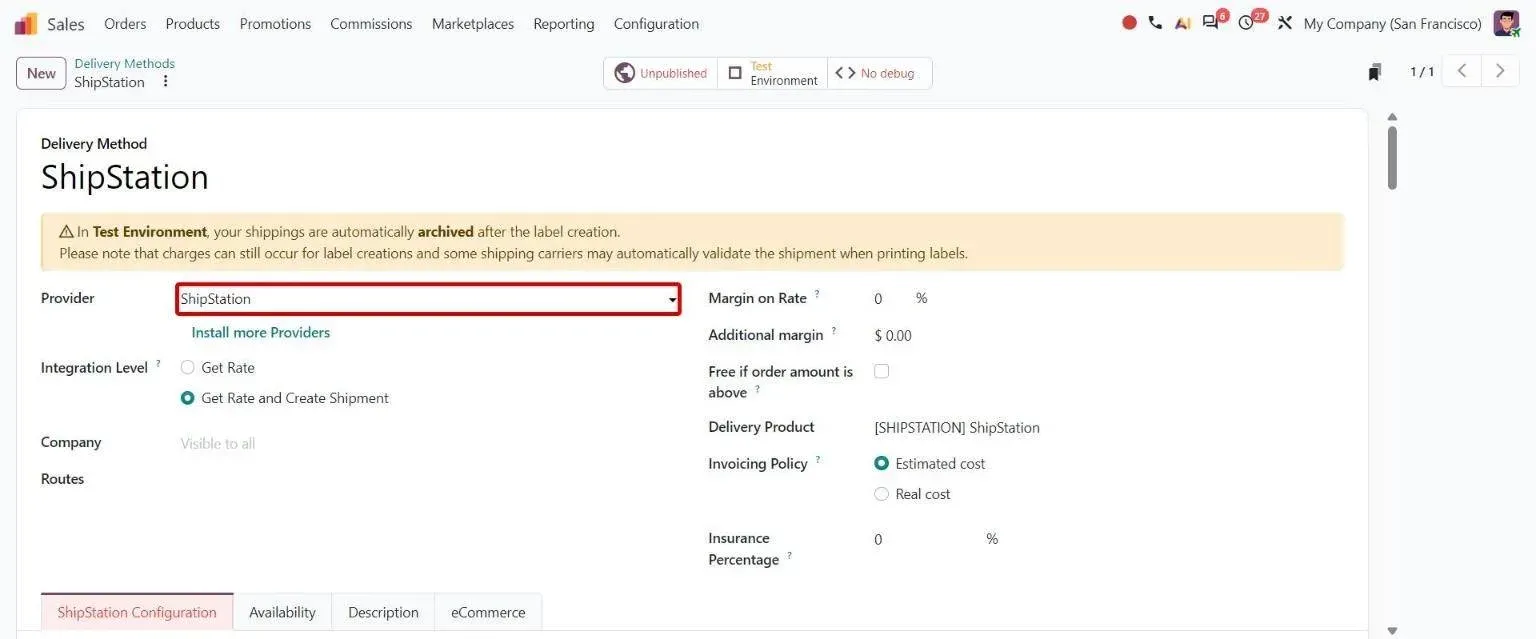Tick the Free if order amount checkbox
The image size is (1536, 639).
pyautogui.click(x=881, y=371)
